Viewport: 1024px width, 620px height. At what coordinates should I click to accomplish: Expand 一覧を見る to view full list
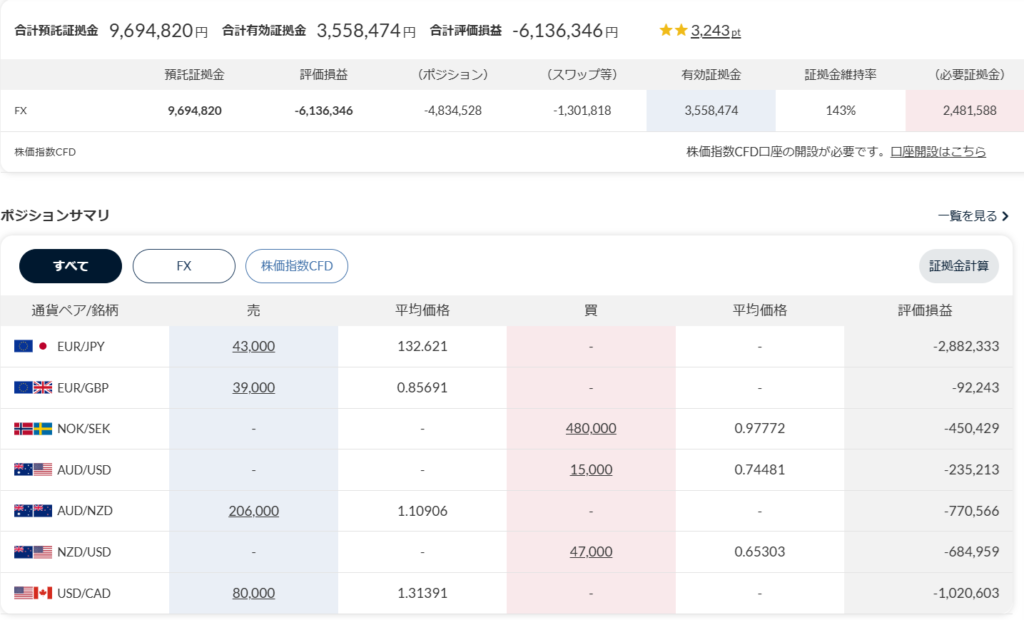(973, 216)
